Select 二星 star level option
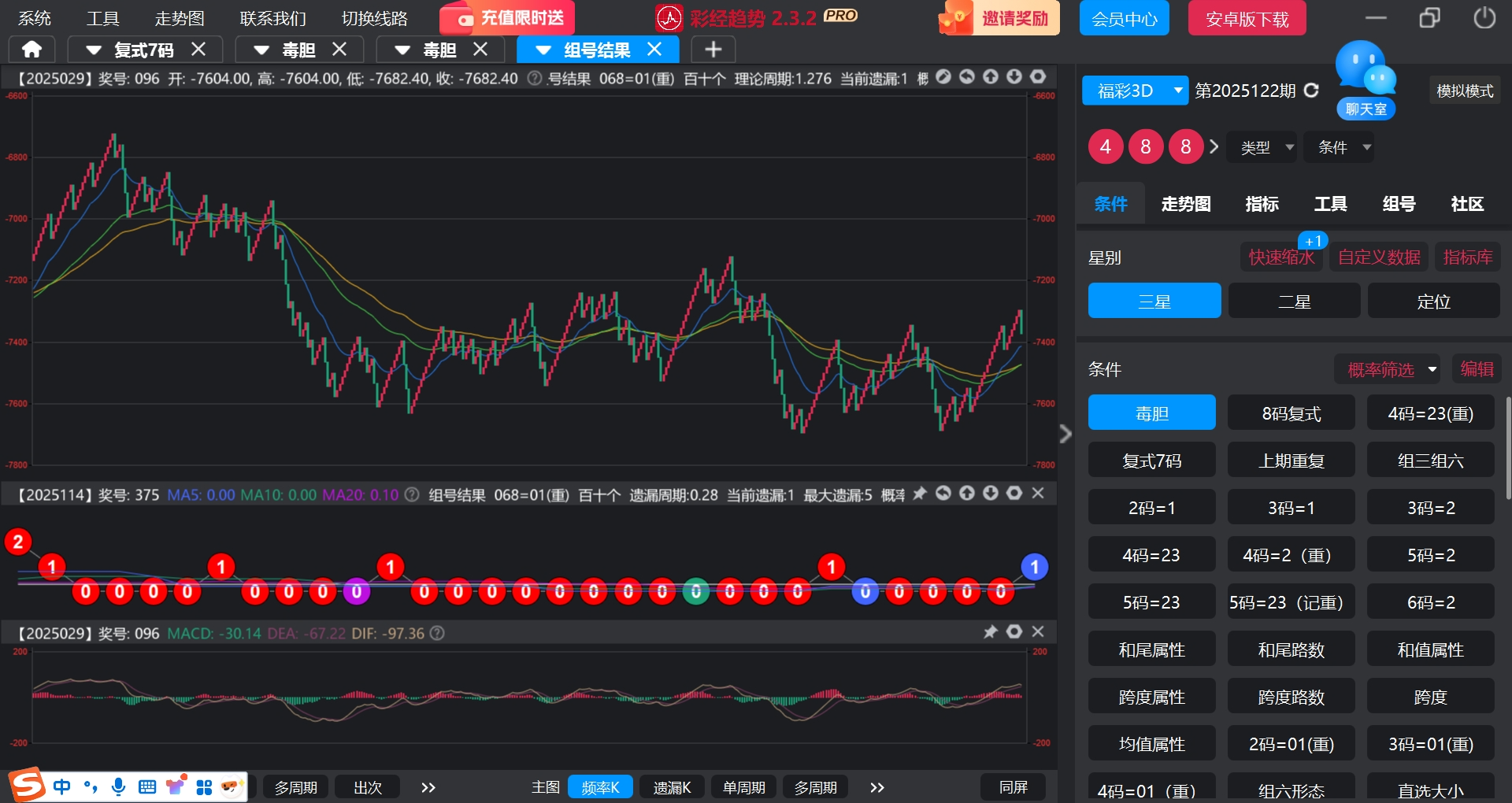The image size is (1512, 803). 1294,301
